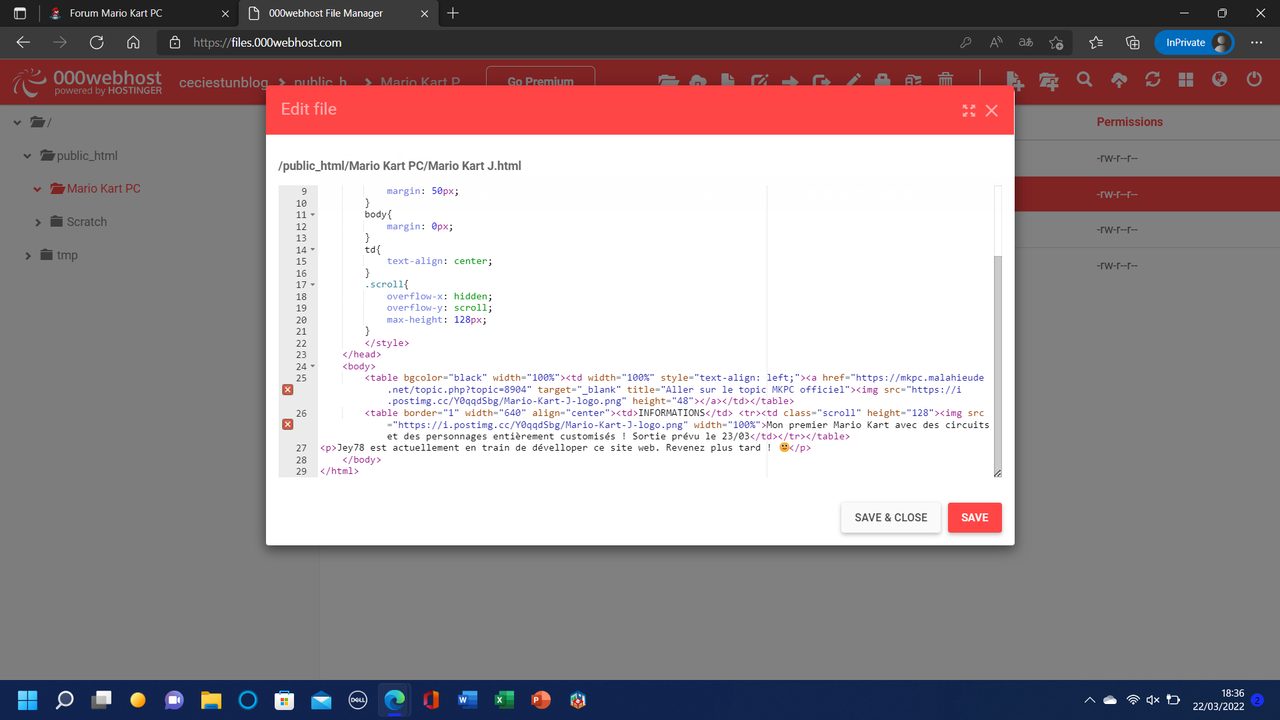1280x720 pixels.
Task: Click the error marker on line 26
Action: (x=288, y=424)
